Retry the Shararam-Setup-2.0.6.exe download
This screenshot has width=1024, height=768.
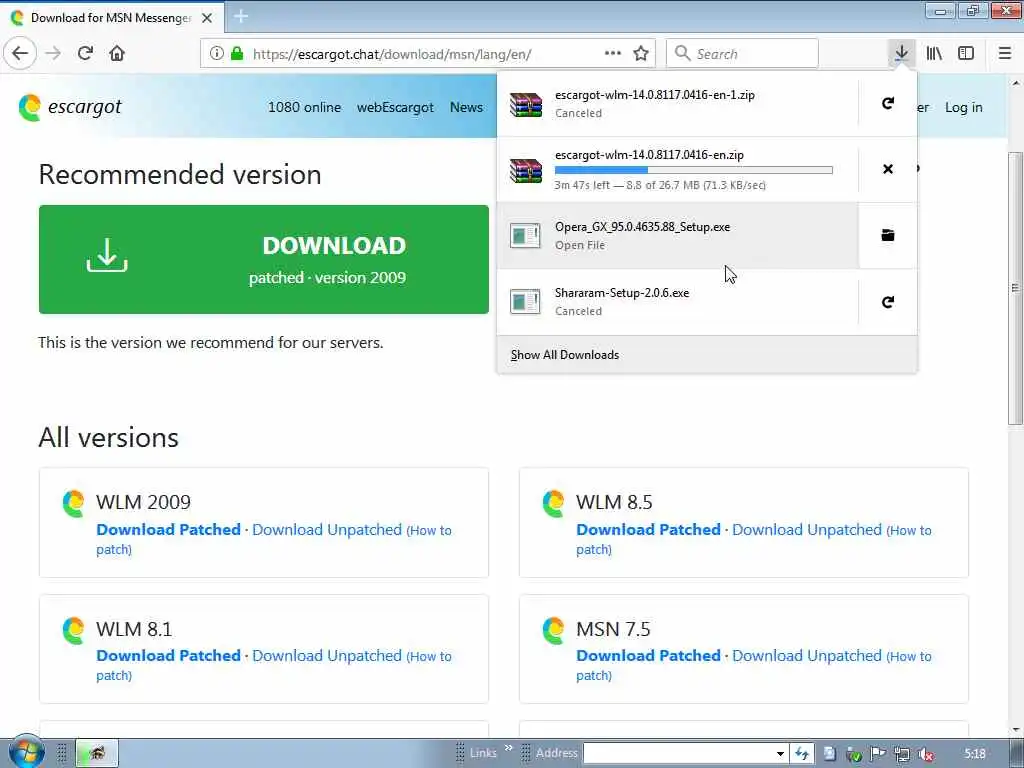coord(888,302)
